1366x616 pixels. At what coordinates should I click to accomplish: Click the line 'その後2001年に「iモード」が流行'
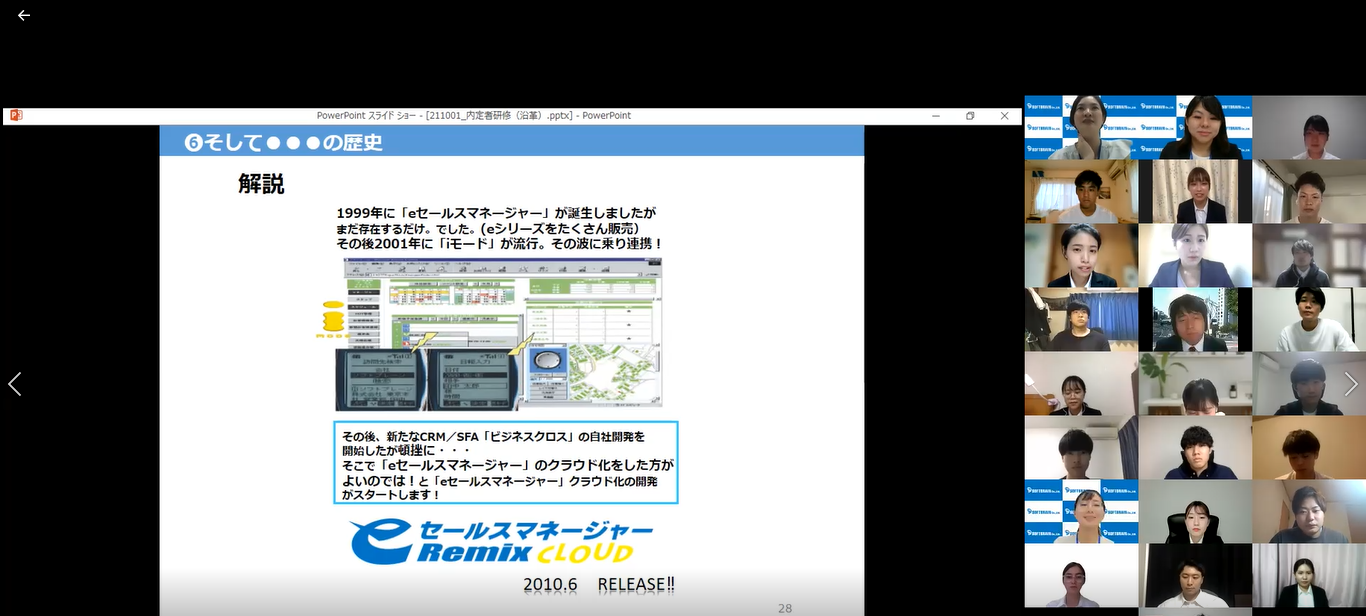click(500, 243)
